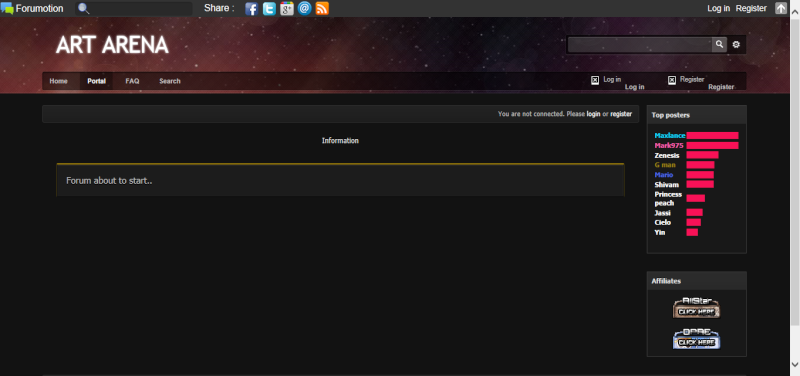Viewport: 800px width, 376px height.
Task: Click the up arrow icon in toolbar
Action: click(781, 8)
